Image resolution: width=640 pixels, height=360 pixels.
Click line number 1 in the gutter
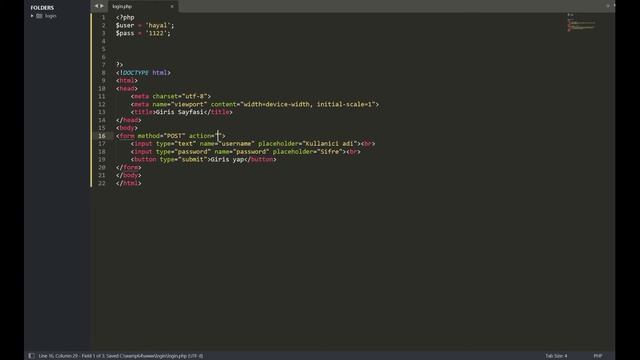pos(103,18)
